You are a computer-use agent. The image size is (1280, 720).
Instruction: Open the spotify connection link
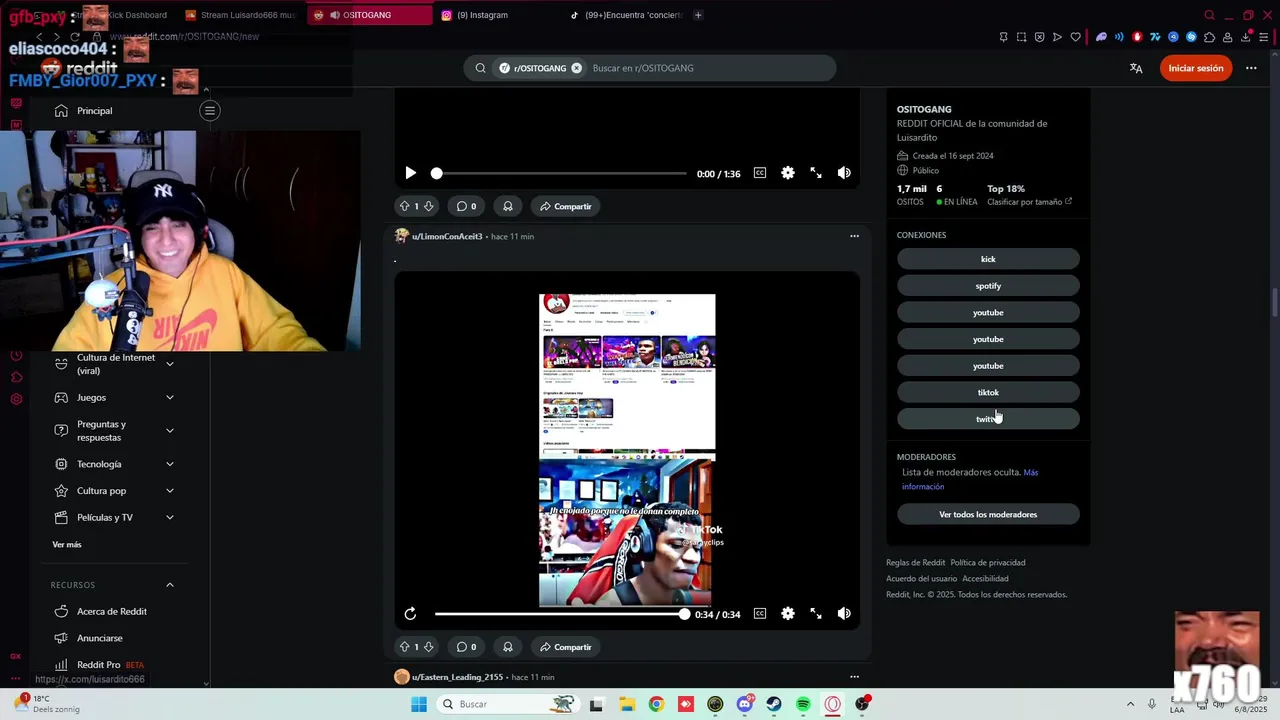pos(988,286)
